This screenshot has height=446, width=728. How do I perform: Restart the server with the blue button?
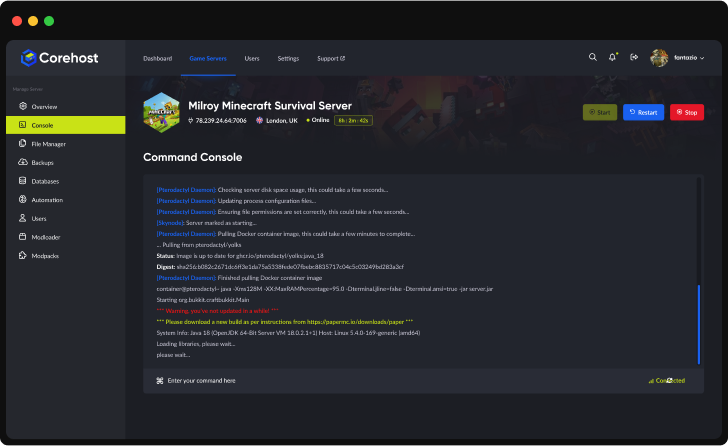[643, 112]
